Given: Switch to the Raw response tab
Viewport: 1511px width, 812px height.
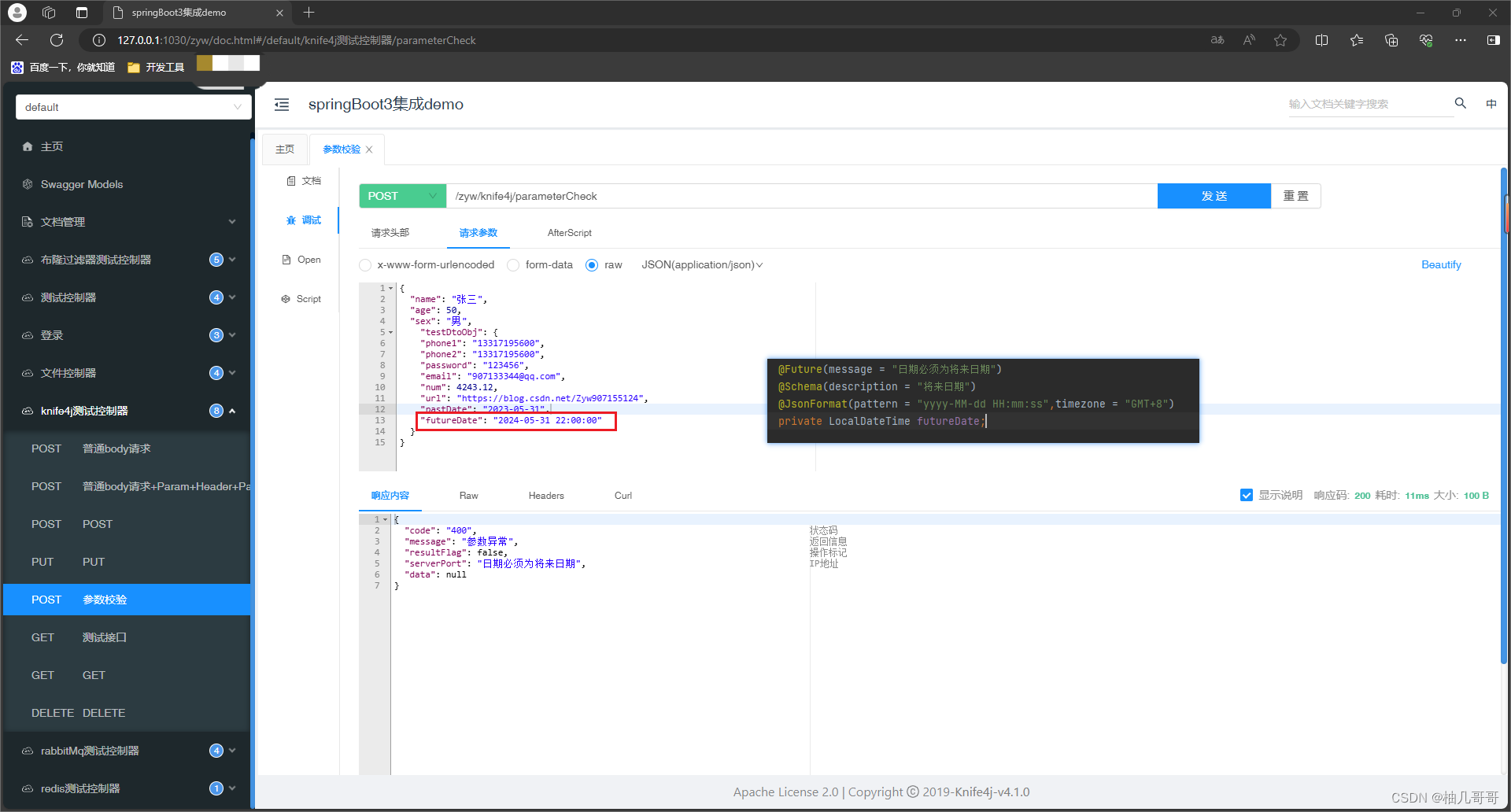Looking at the screenshot, I should coord(468,496).
